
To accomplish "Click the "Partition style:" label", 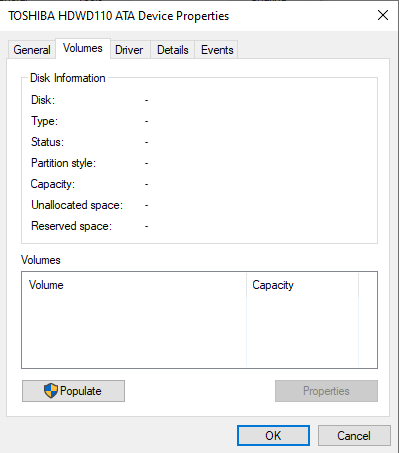I will (x=63, y=163).
